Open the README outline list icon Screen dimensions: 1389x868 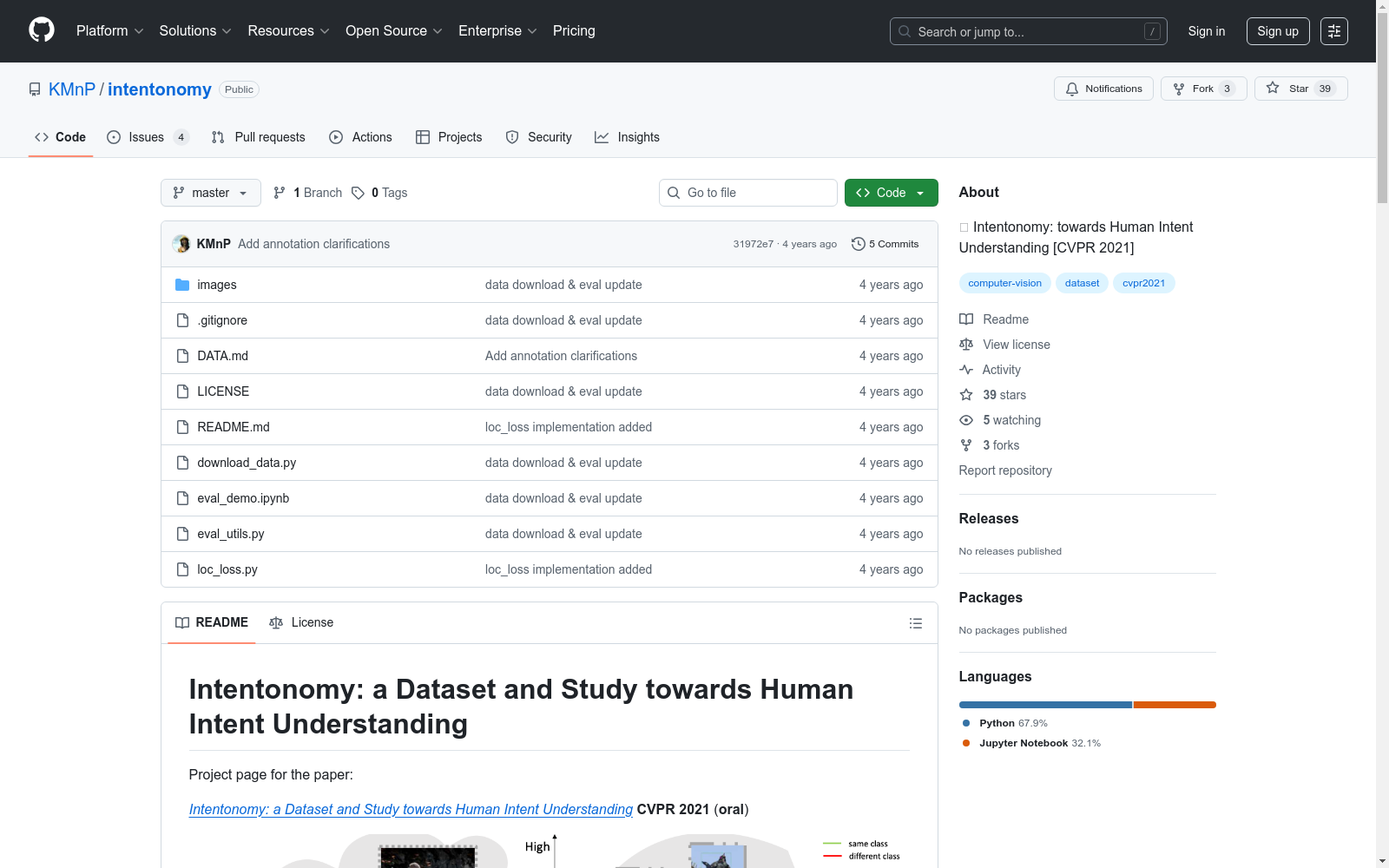pyautogui.click(x=915, y=623)
